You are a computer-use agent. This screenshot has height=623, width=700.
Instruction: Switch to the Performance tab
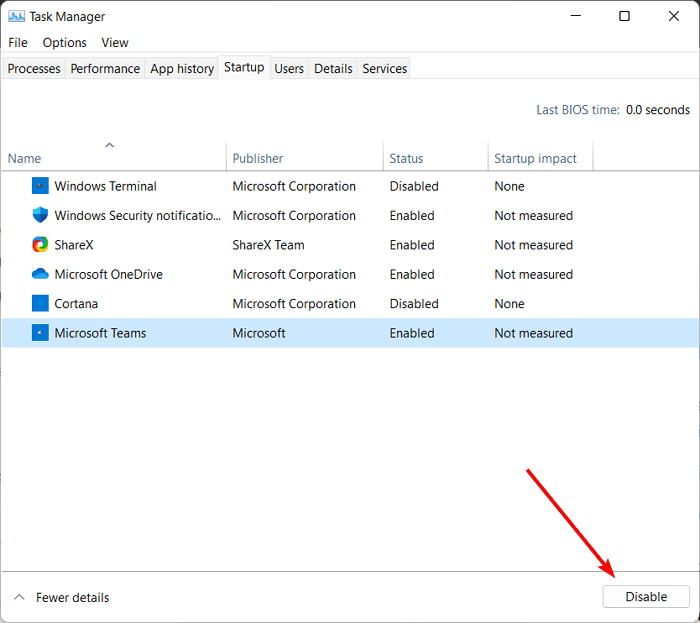click(x=105, y=68)
